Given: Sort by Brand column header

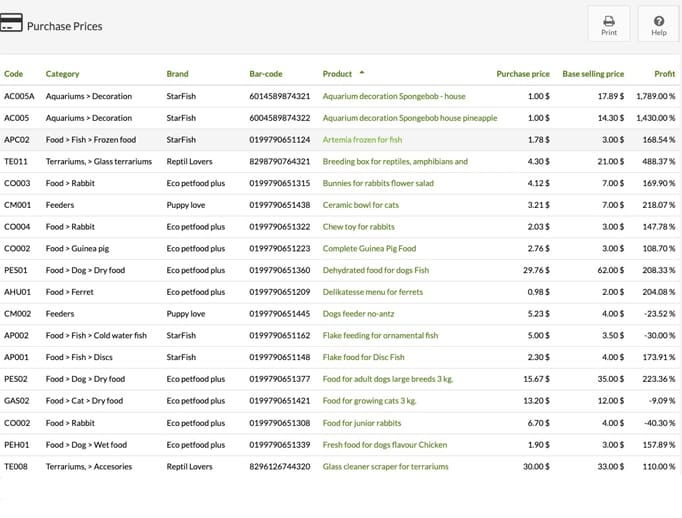Looking at the screenshot, I should (177, 74).
